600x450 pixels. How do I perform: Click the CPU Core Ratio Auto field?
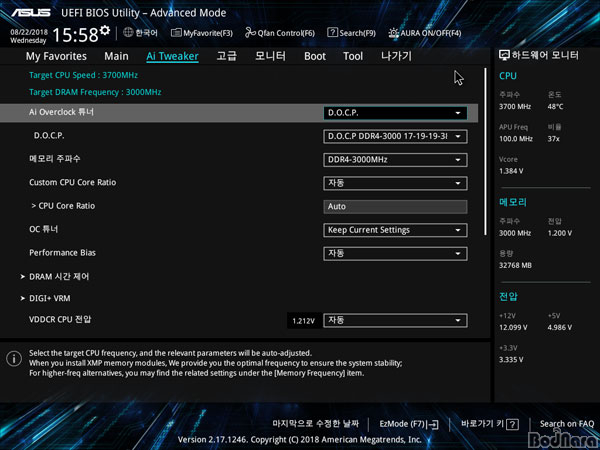(395, 207)
